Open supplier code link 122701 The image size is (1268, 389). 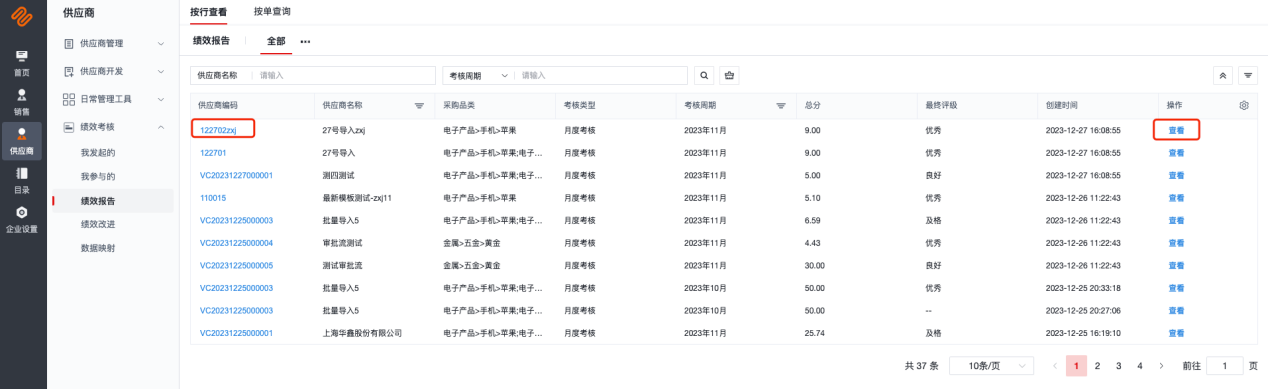pos(213,153)
